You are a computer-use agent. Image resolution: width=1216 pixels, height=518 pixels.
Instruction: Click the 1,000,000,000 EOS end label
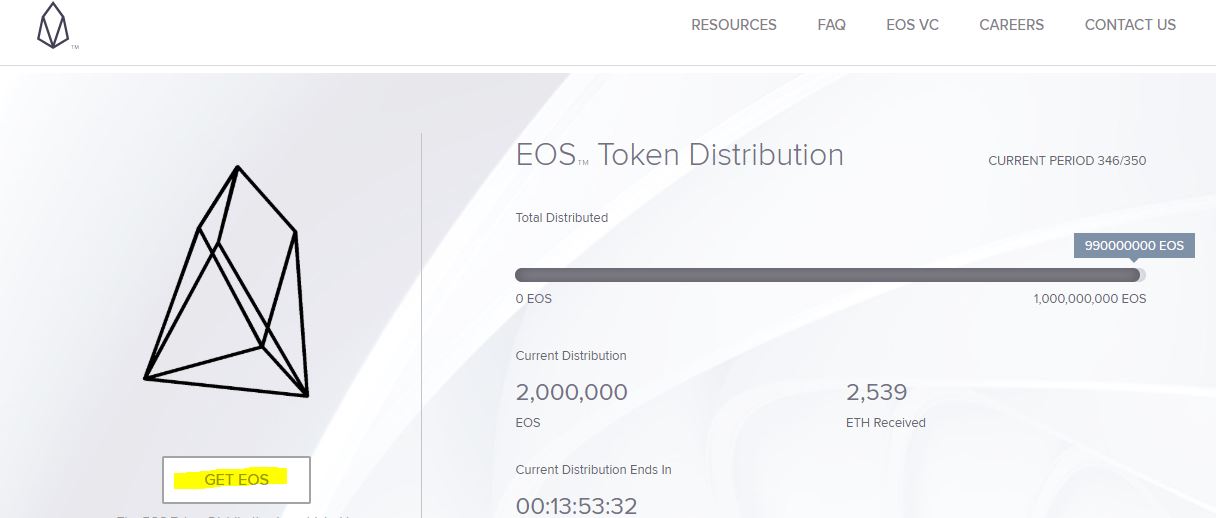point(1090,299)
